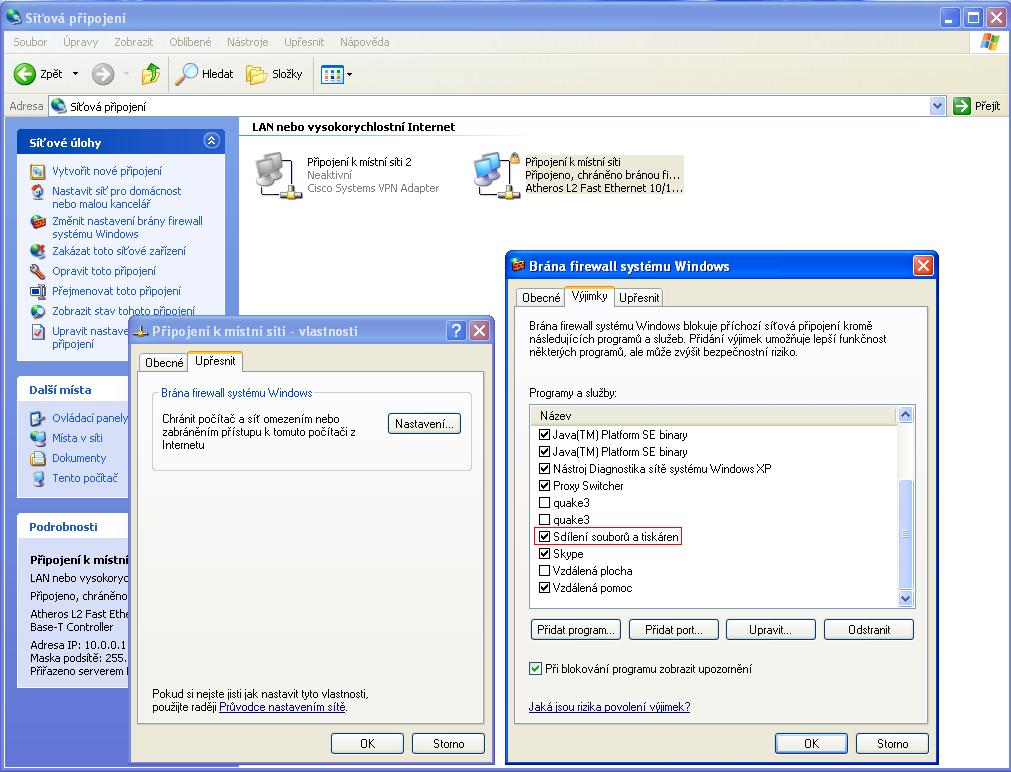This screenshot has width=1011, height=772.
Task: Open the Nástroje menu
Action: tap(247, 42)
